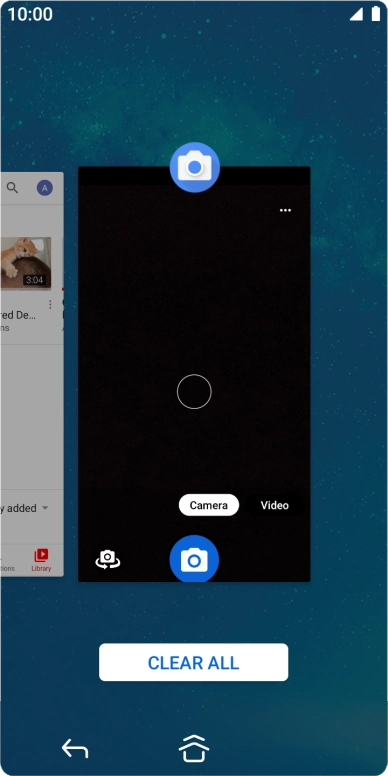Image resolution: width=388 pixels, height=776 pixels.
Task: Open the video title starting with "red De"
Action: coord(18,316)
